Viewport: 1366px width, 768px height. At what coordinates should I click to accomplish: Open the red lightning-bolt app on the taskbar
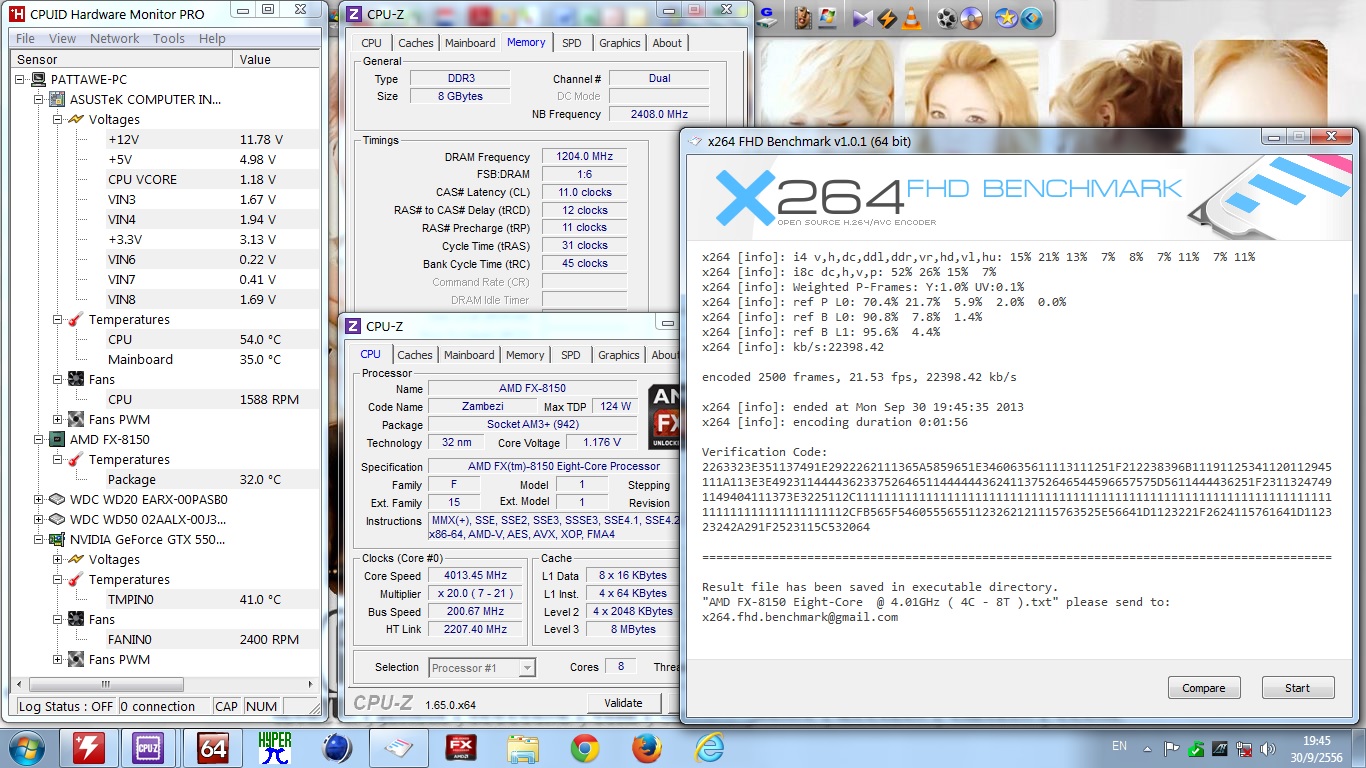point(89,747)
